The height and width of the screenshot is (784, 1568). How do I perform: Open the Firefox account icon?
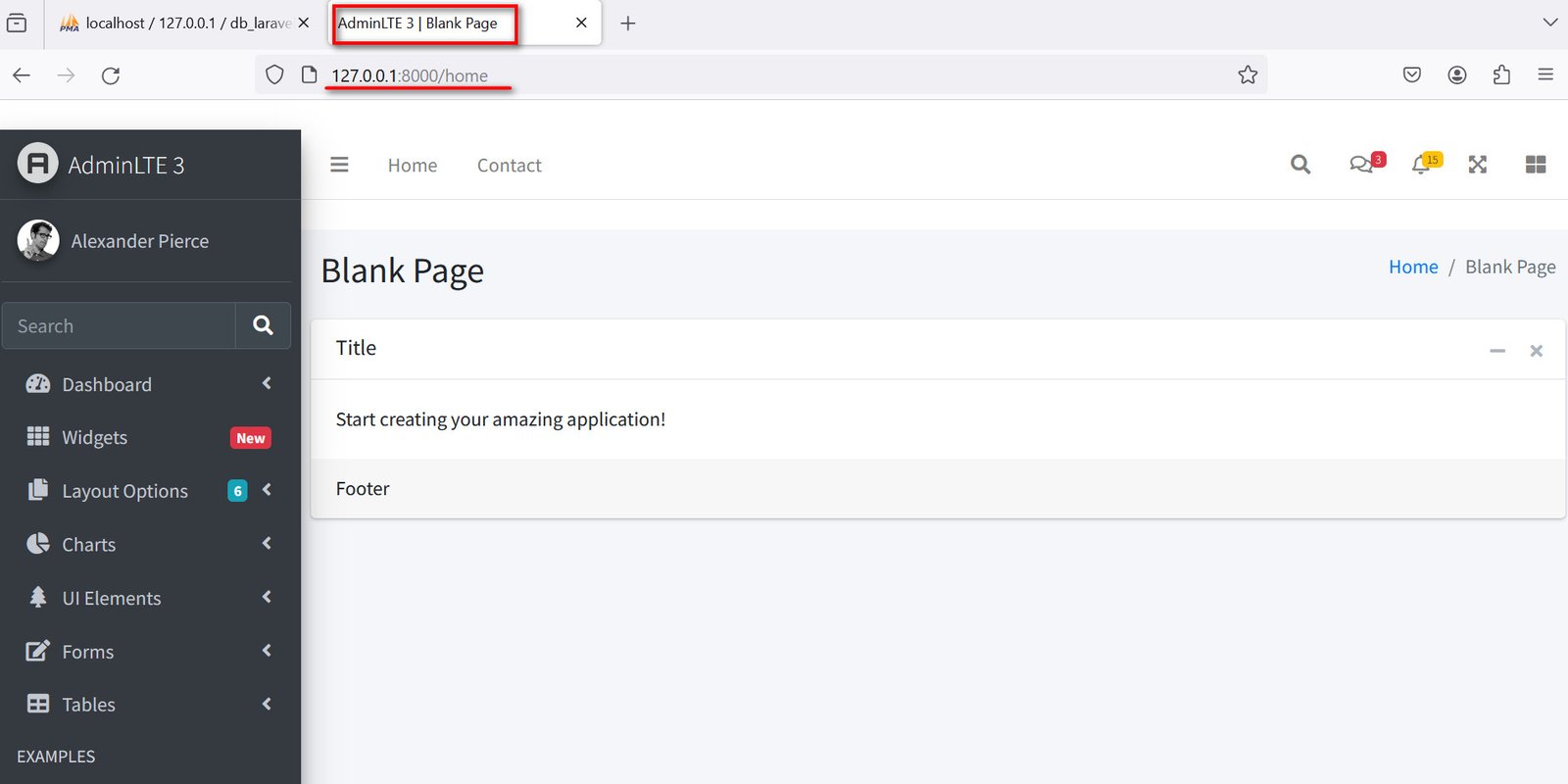click(1457, 75)
